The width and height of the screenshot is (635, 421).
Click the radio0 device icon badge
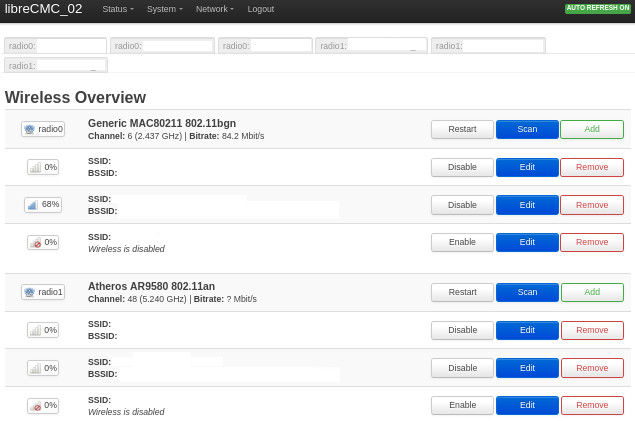[x=43, y=129]
